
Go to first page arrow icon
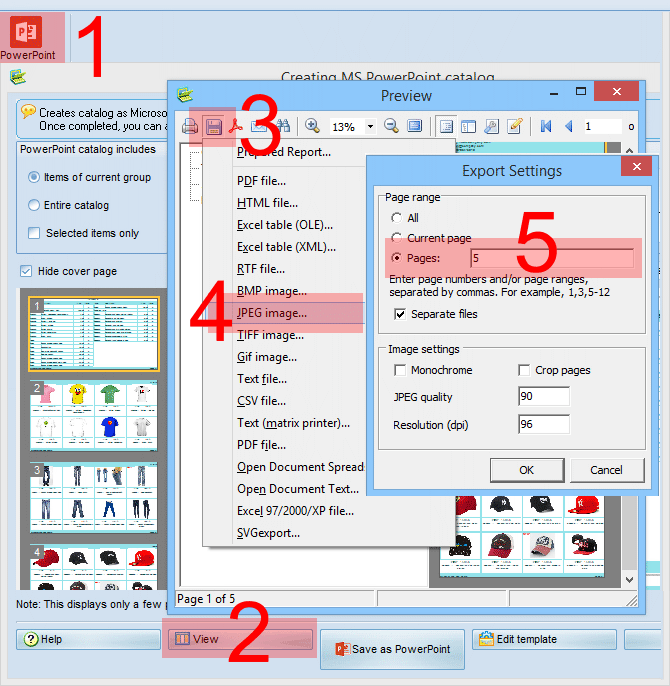point(546,126)
